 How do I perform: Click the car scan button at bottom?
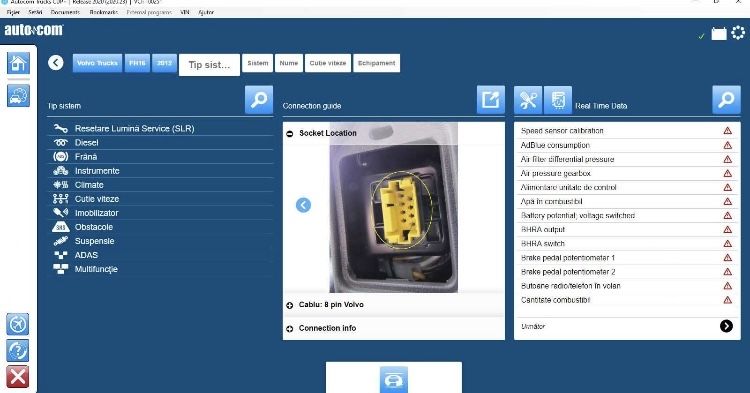click(394, 380)
